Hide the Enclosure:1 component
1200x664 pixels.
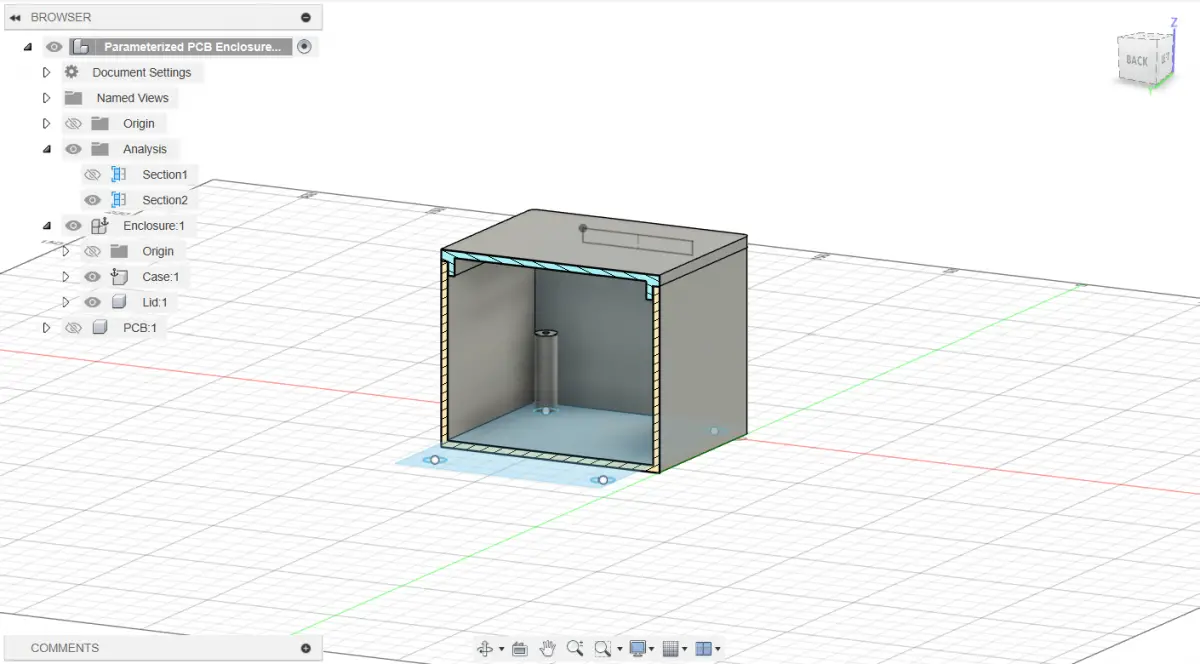point(73,225)
